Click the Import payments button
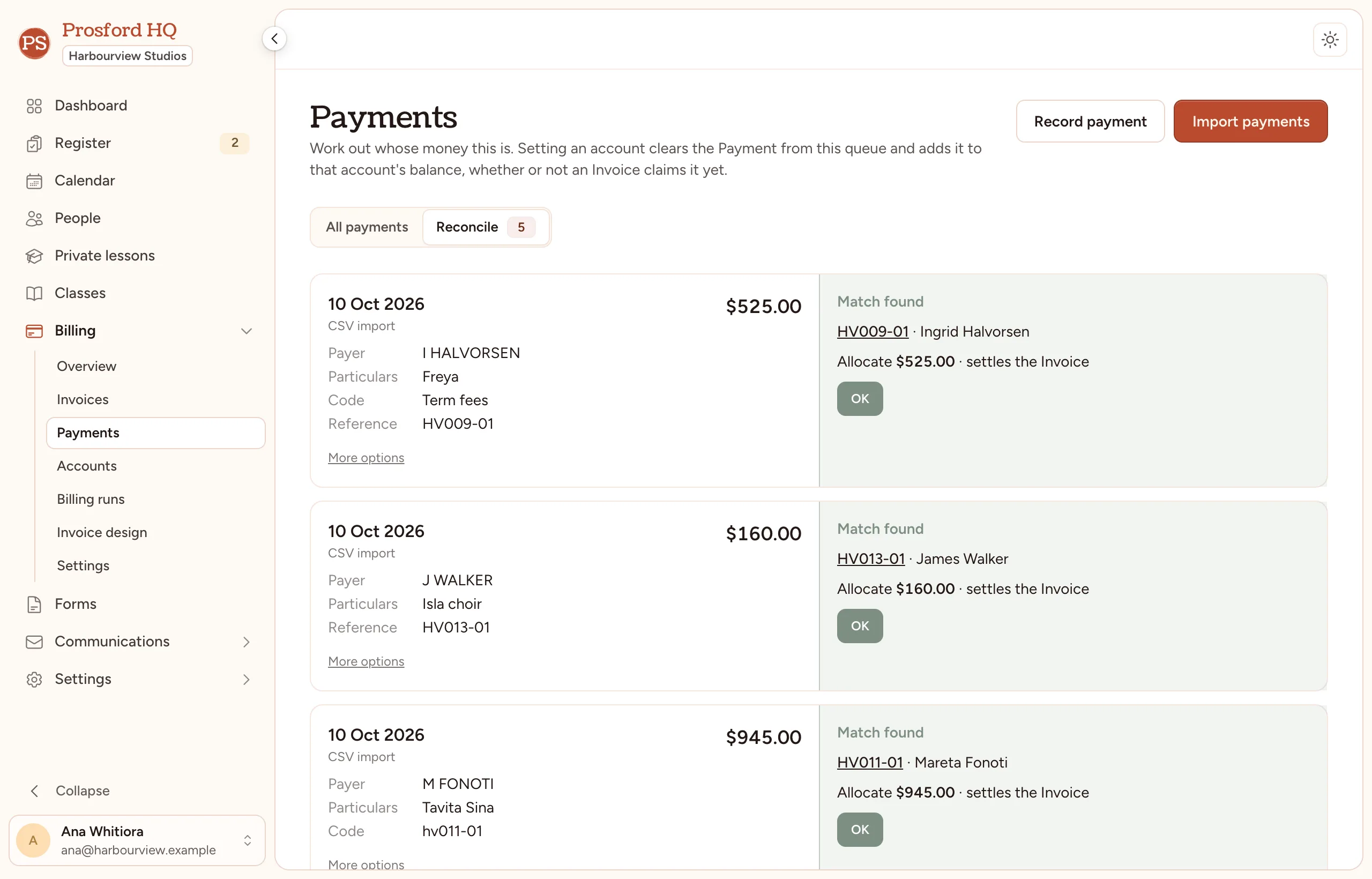Viewport: 1372px width, 879px height. pos(1250,121)
